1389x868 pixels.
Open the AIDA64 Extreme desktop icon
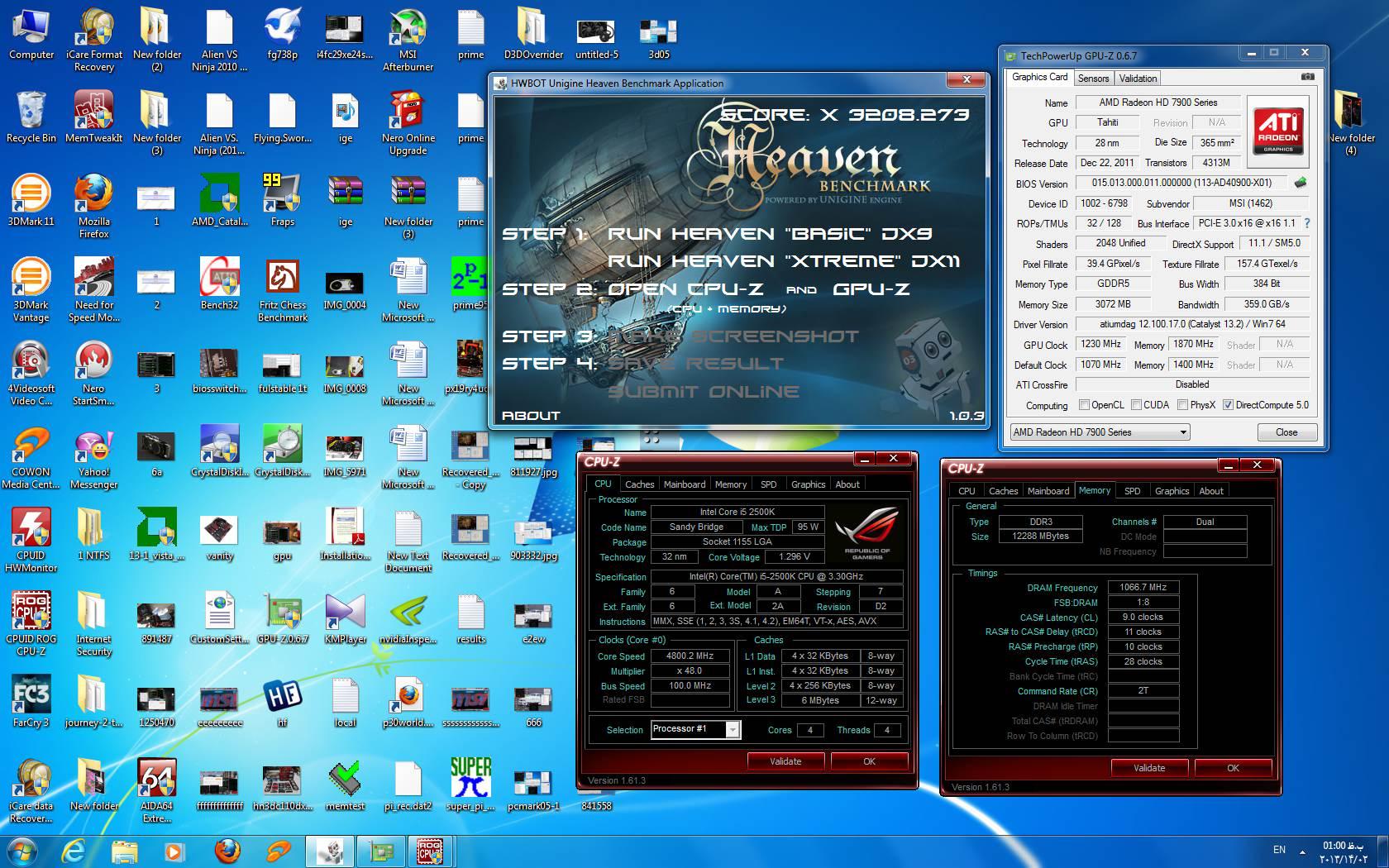pyautogui.click(x=156, y=789)
